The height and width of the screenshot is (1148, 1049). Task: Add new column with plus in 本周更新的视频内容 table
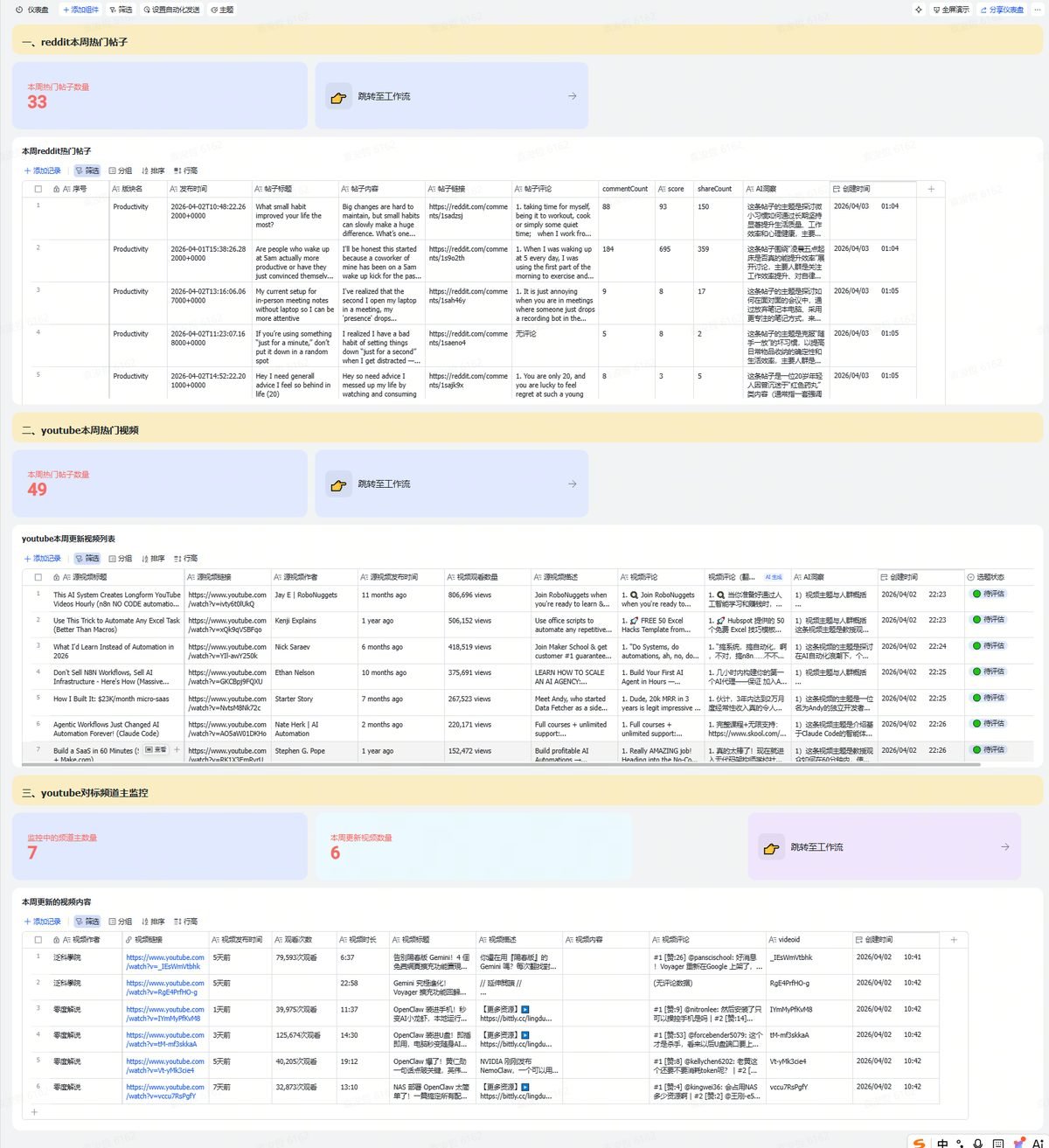954,940
